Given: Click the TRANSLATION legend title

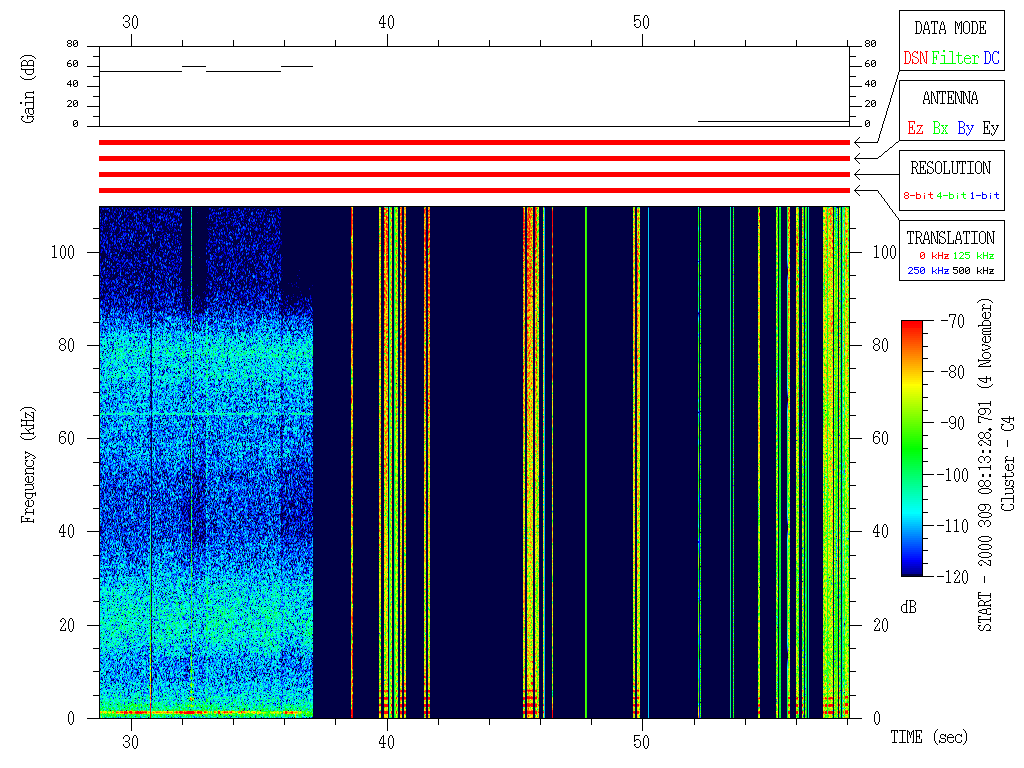Looking at the screenshot, I should [x=950, y=238].
